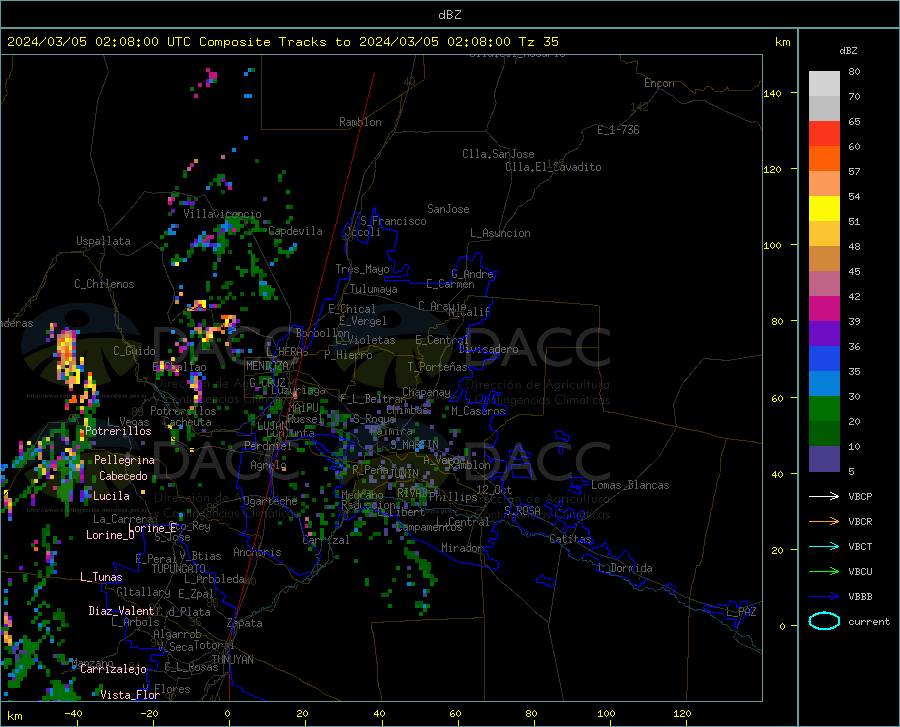This screenshot has width=900, height=727.
Task: Click the L_Tunas label
Action: pos(101,577)
